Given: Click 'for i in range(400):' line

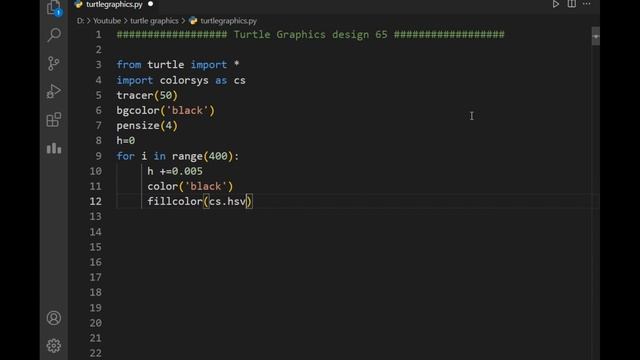Looking at the screenshot, I should (x=178, y=156).
